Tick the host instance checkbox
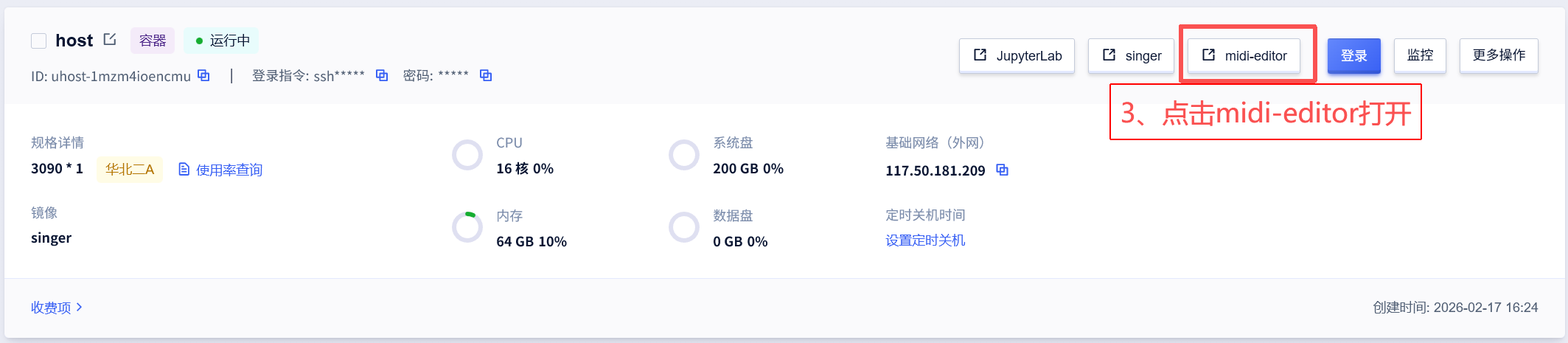The height and width of the screenshot is (343, 1568). pos(39,41)
